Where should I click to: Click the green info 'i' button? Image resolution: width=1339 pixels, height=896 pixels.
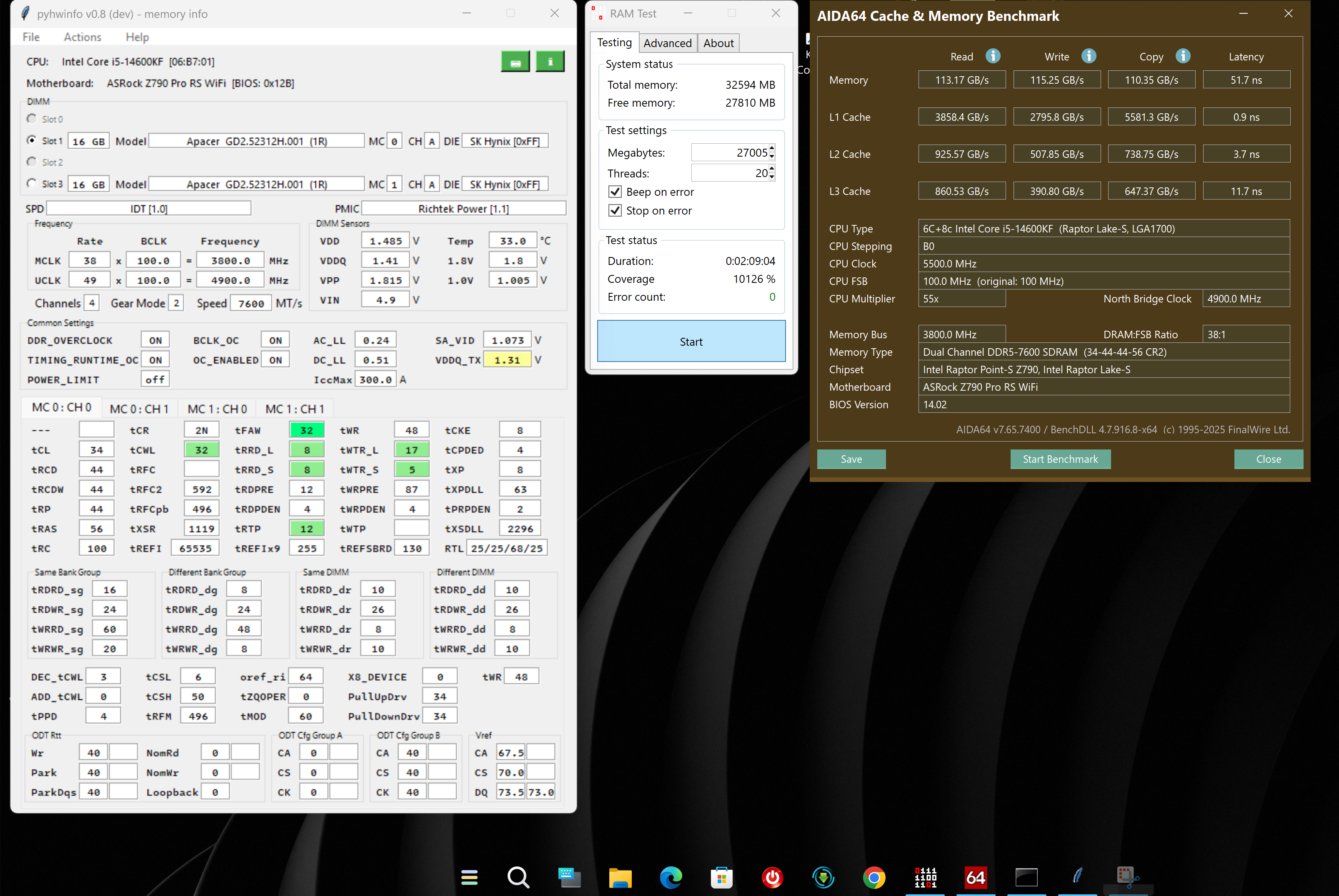coord(550,62)
